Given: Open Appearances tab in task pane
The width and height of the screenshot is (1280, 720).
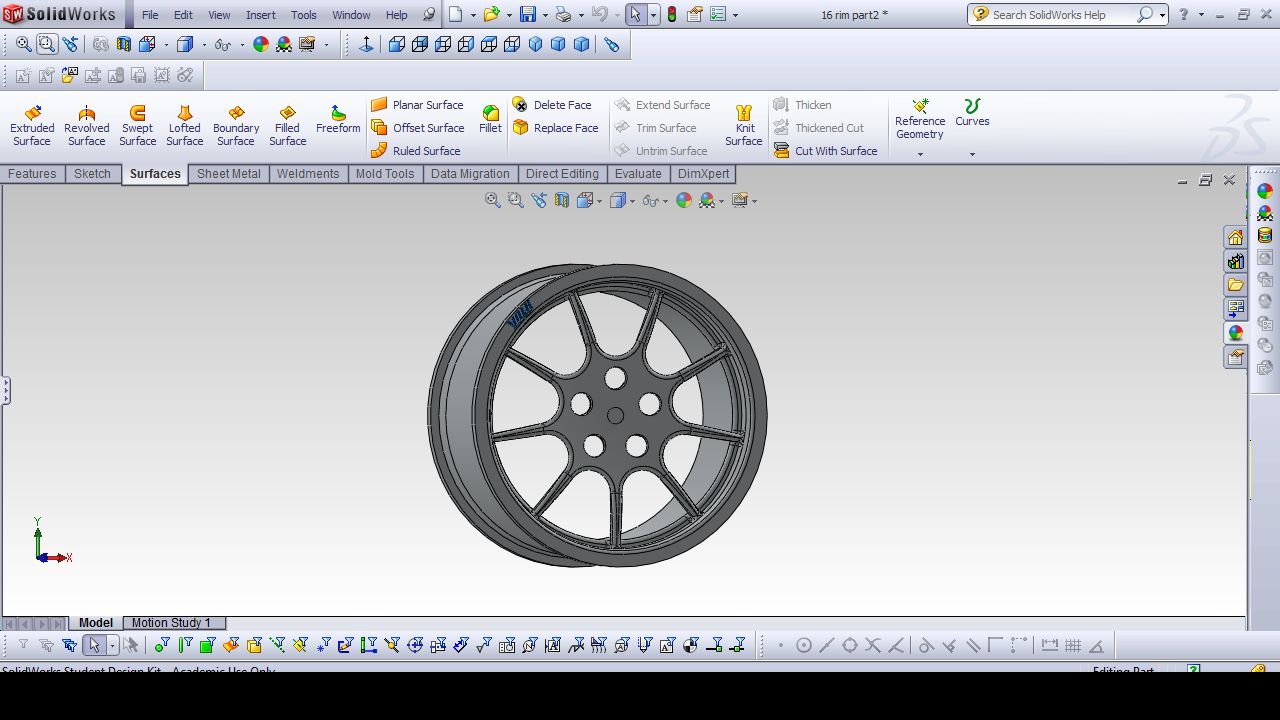Looking at the screenshot, I should [1236, 333].
